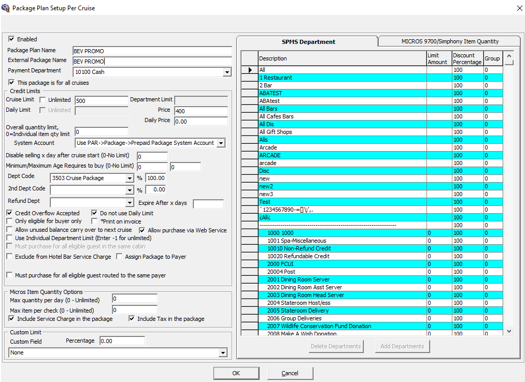The width and height of the screenshot is (525, 382).
Task: Toggle the Enabled checkbox
Action: [11, 39]
